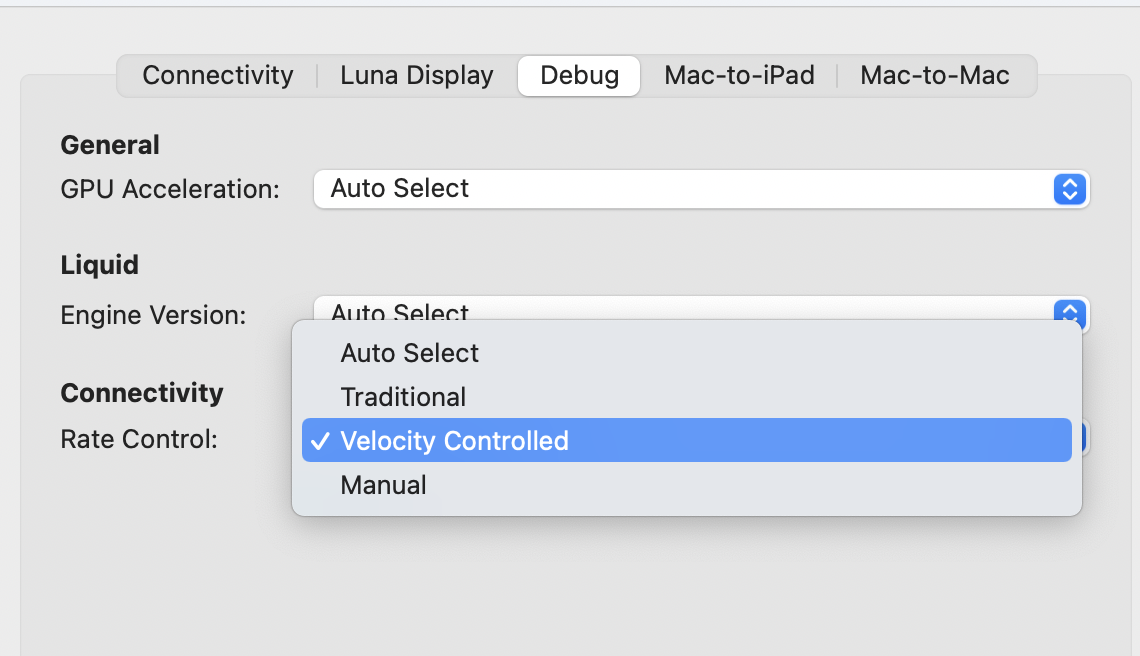Viewport: 1140px width, 656px height.
Task: Pick the Traditional menu option
Action: [403, 397]
